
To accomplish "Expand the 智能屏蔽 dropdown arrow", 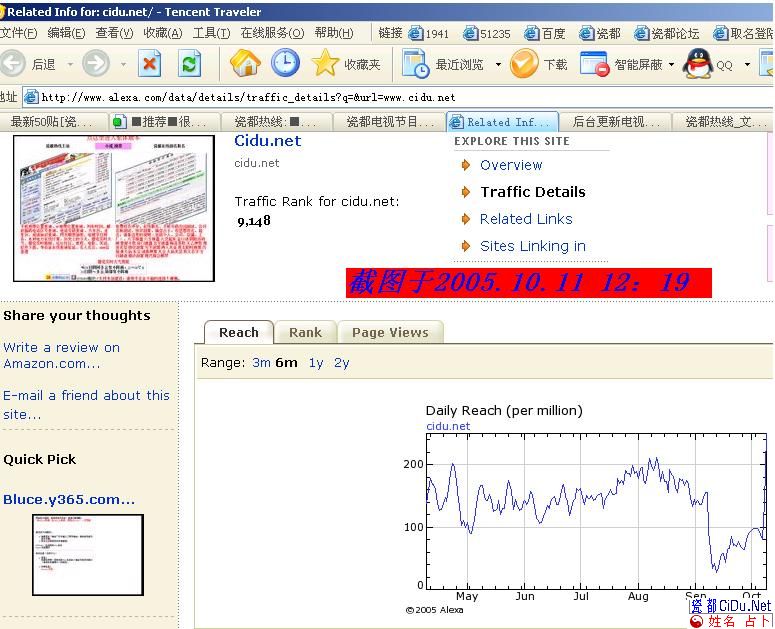I will click(x=671, y=65).
